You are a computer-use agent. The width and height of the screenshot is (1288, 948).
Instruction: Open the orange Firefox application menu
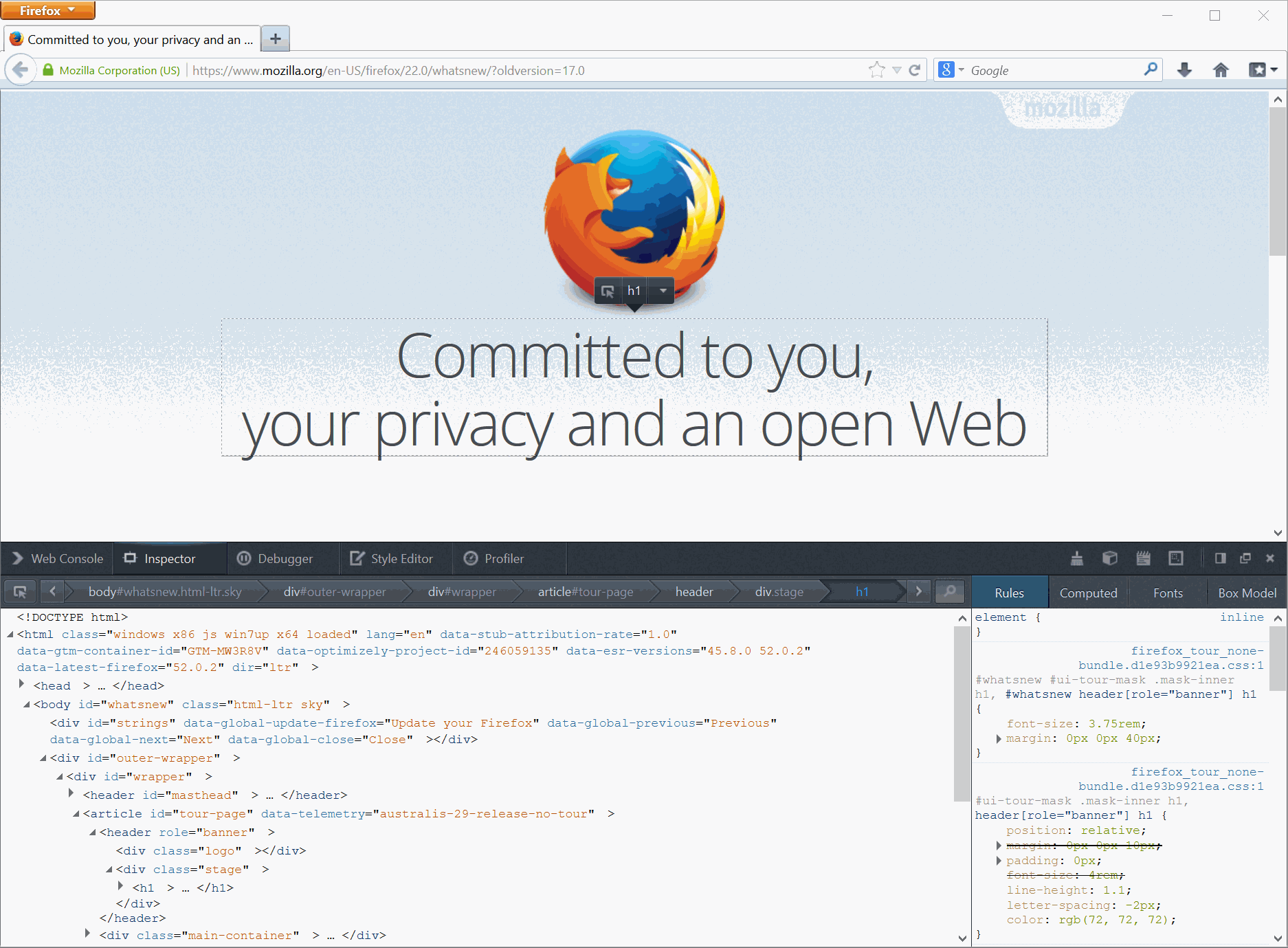tap(47, 10)
